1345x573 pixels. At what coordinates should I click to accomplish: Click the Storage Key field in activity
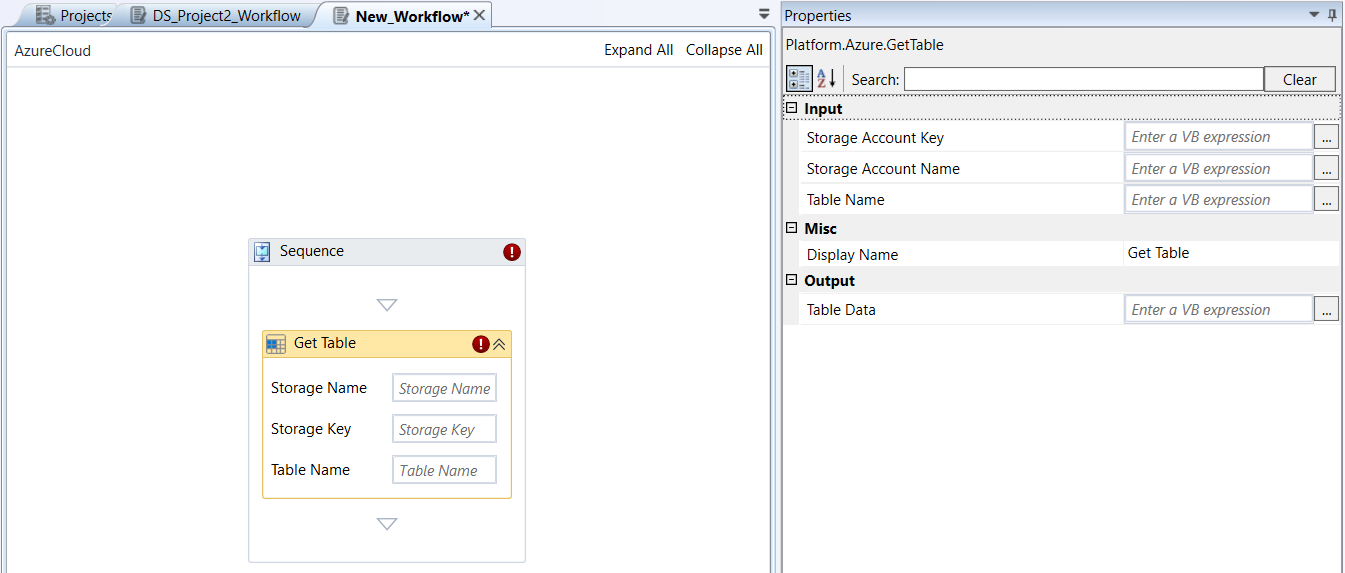(x=444, y=429)
